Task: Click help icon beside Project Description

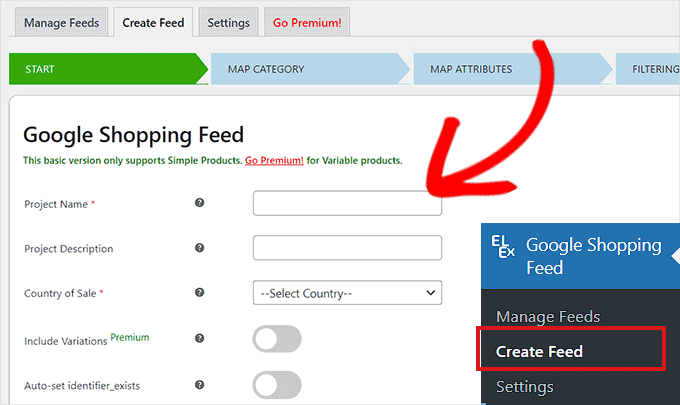Action: pyautogui.click(x=199, y=248)
